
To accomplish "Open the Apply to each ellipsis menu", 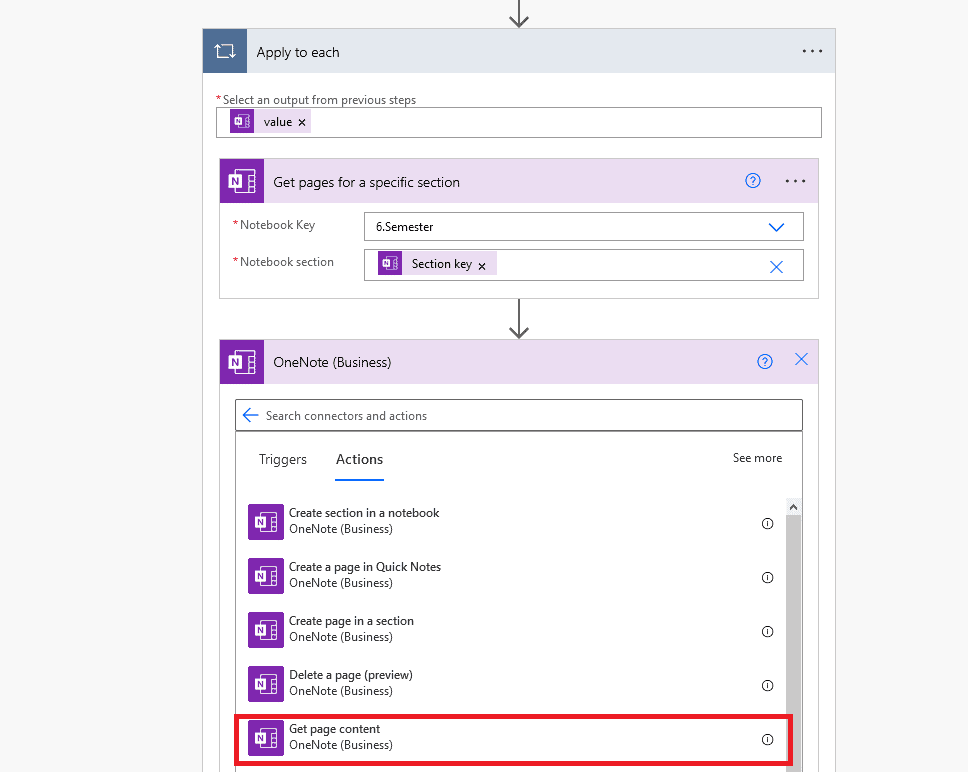I will click(x=812, y=51).
